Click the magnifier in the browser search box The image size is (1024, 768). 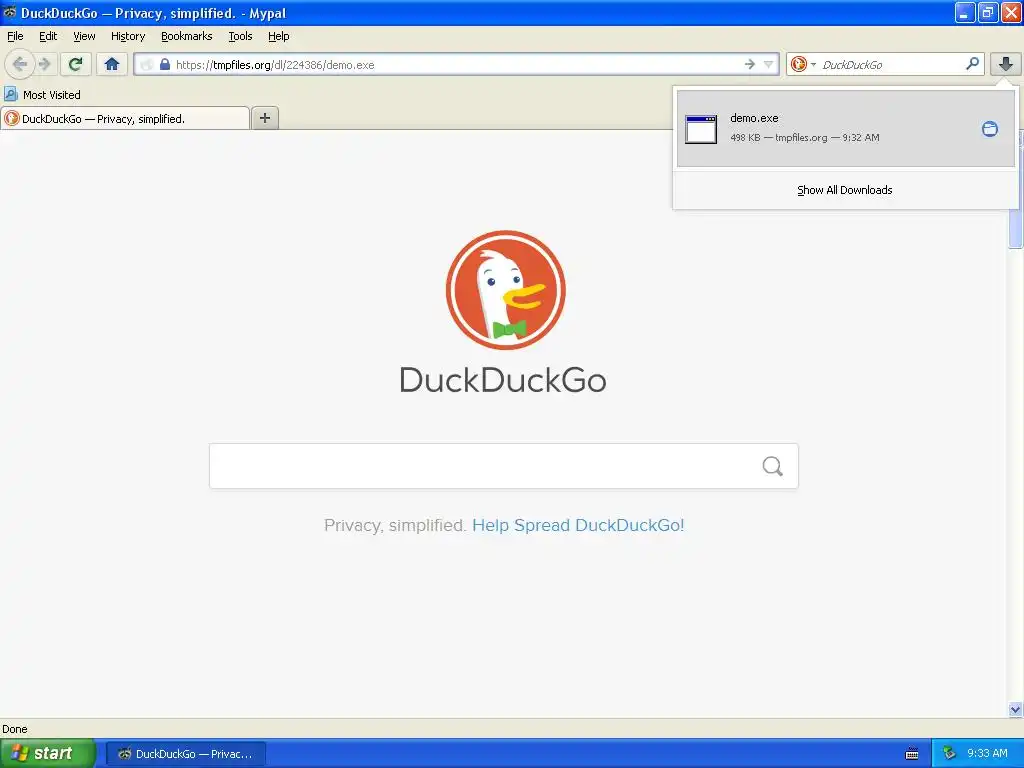pyautogui.click(x=972, y=63)
